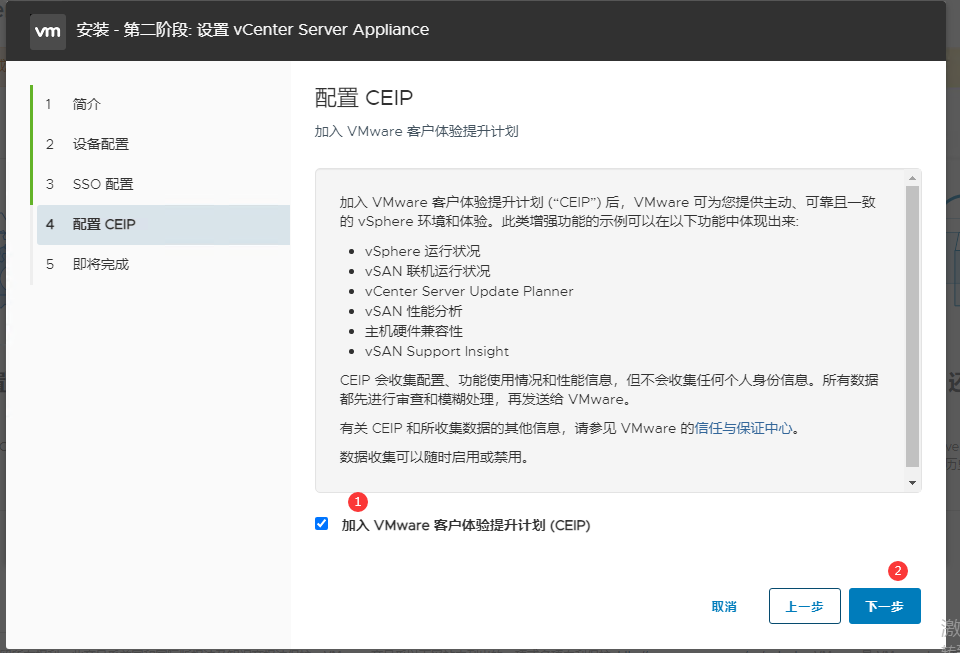Click the red number 2 annotation badge
This screenshot has width=960, height=653.
(x=898, y=571)
